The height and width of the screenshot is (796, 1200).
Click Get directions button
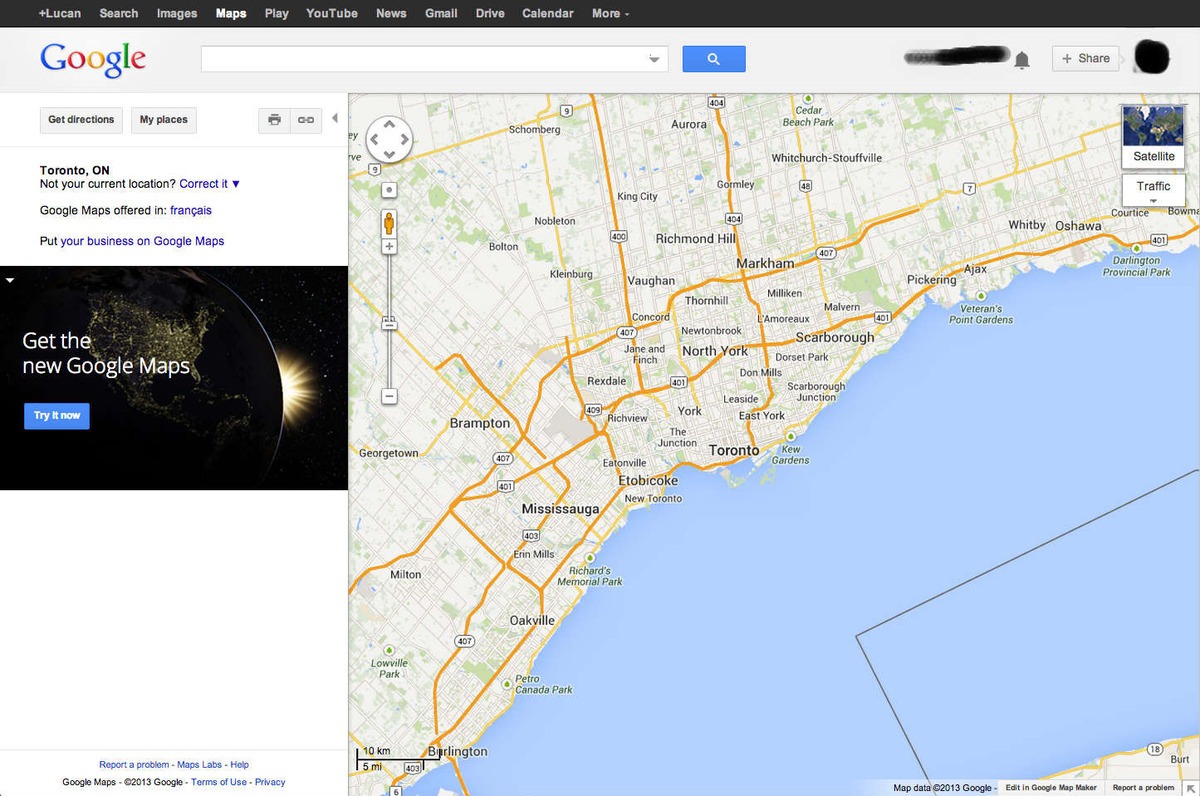coord(81,120)
